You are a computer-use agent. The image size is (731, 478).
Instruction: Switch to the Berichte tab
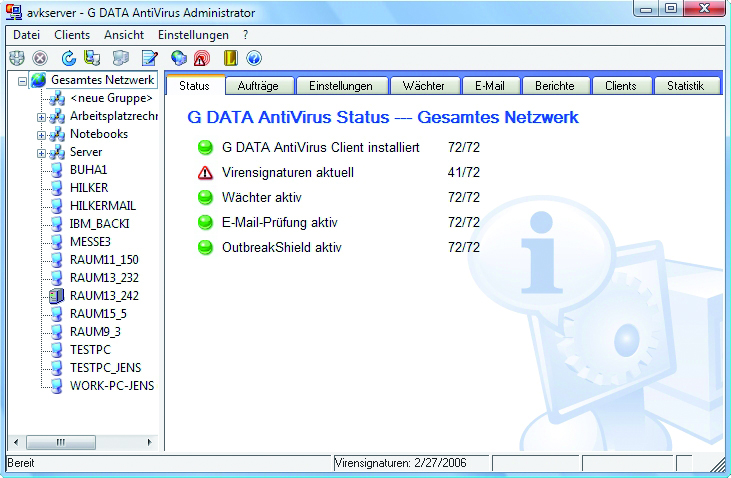click(555, 86)
